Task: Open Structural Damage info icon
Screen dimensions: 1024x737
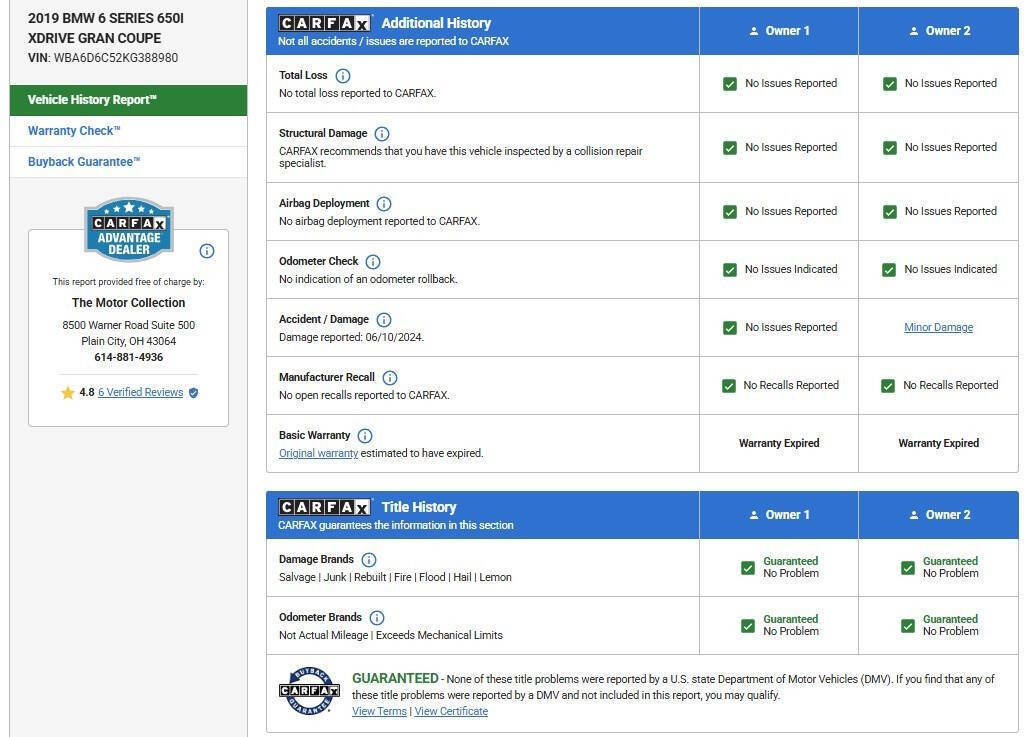Action: pyautogui.click(x=382, y=134)
